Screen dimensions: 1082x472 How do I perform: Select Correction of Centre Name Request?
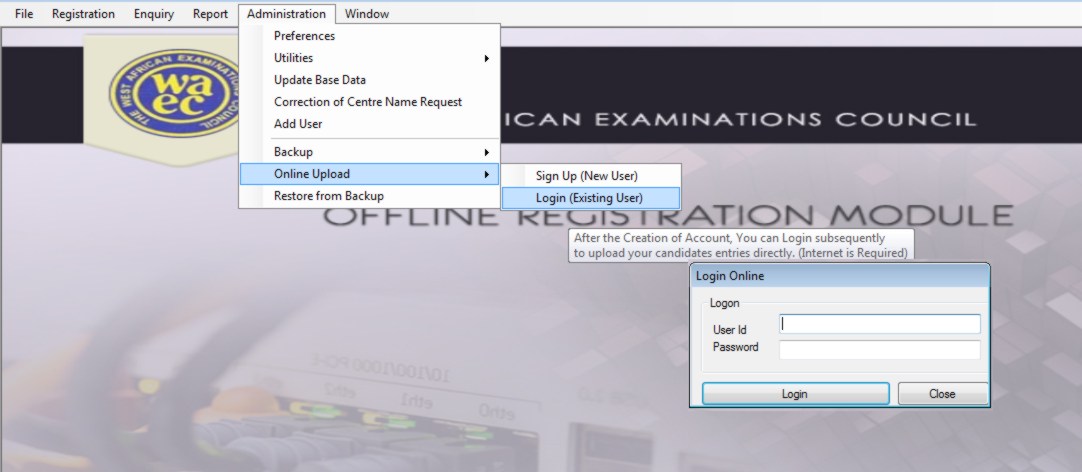[x=369, y=102]
